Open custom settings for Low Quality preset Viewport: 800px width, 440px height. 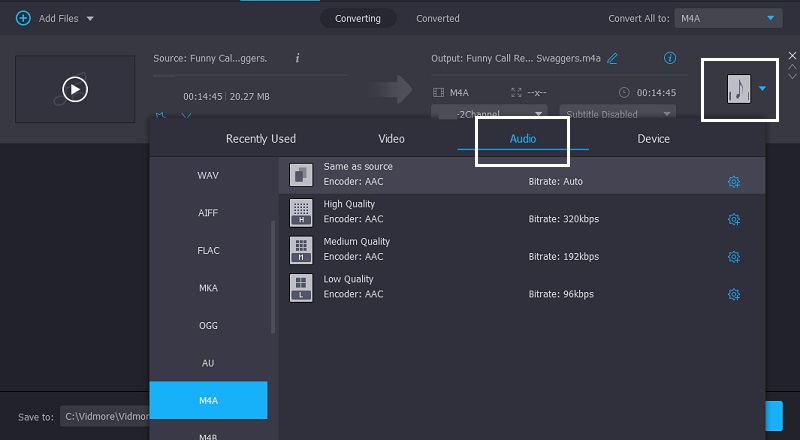pos(733,294)
